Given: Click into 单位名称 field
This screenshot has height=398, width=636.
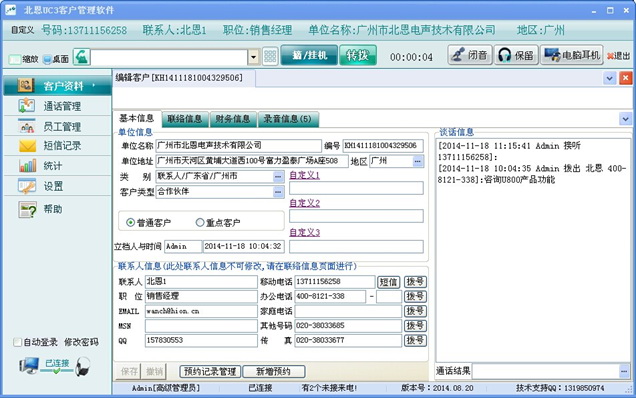Looking at the screenshot, I should (238, 145).
